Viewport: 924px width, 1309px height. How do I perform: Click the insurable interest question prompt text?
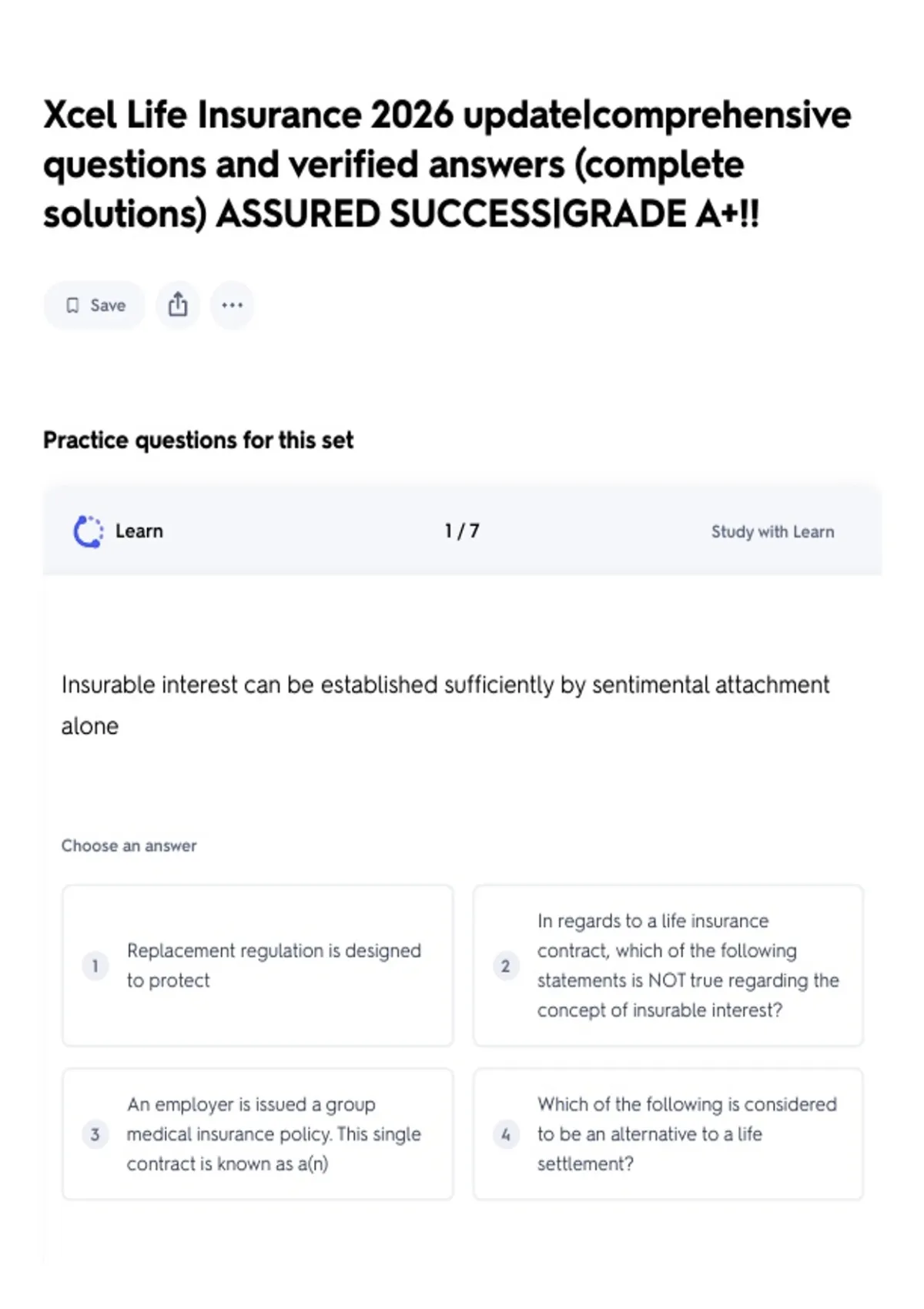click(446, 705)
